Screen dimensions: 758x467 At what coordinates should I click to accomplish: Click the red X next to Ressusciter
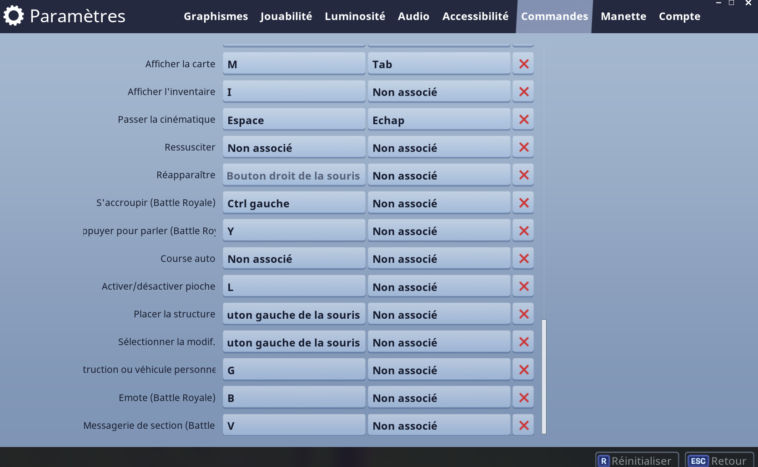524,148
